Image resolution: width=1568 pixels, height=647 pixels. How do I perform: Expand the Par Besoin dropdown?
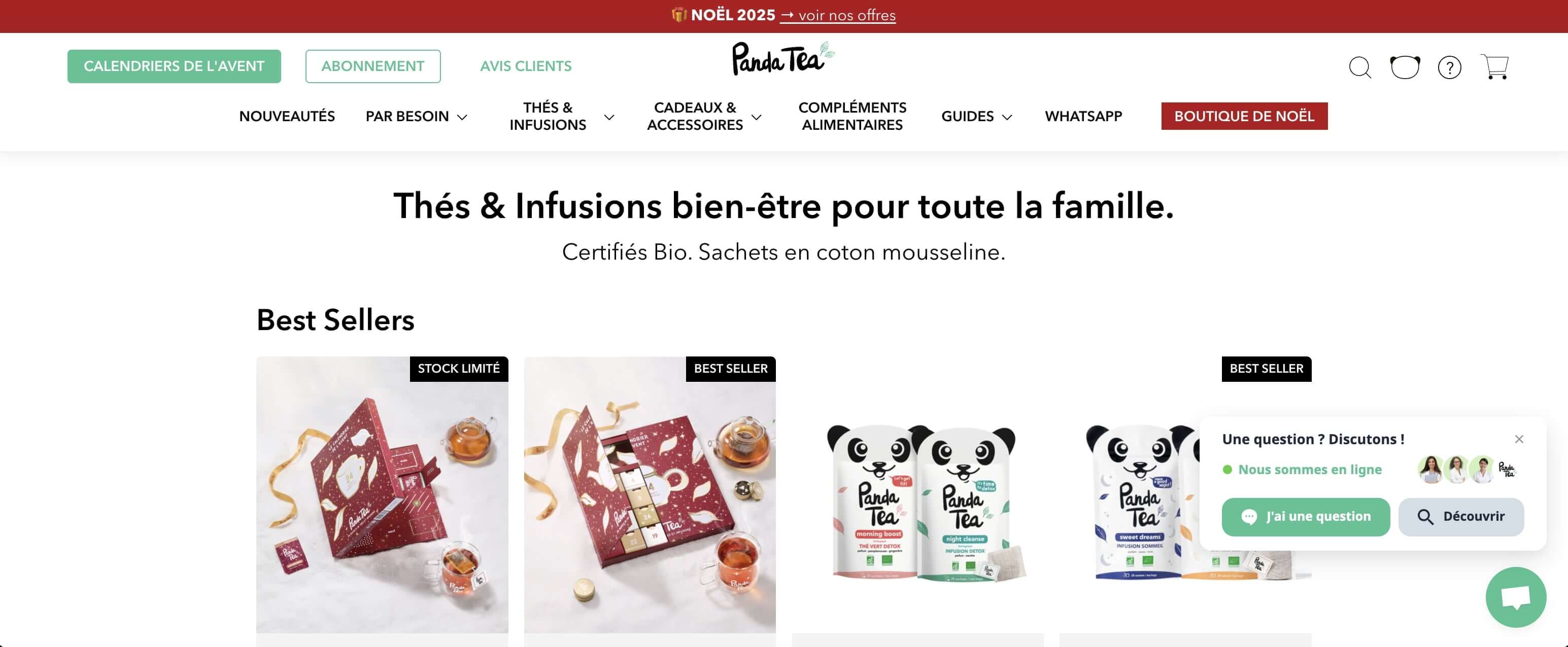pyautogui.click(x=416, y=116)
